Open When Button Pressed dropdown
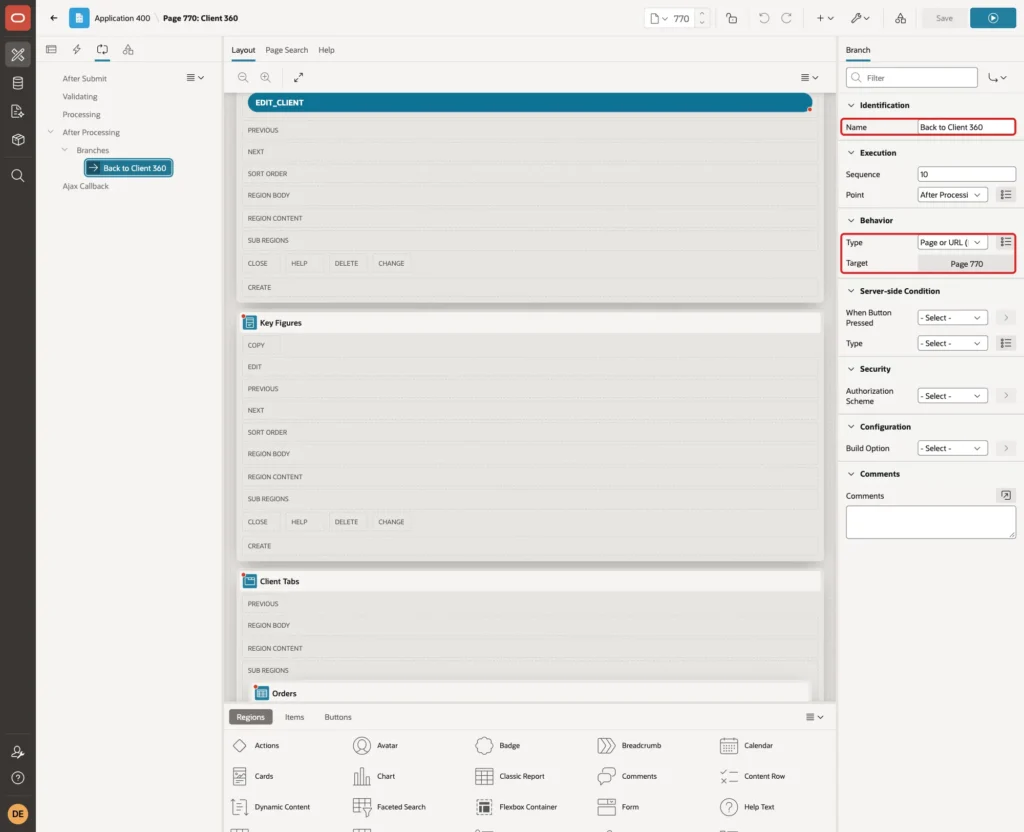Screen dimensions: 1024x832 (952, 317)
